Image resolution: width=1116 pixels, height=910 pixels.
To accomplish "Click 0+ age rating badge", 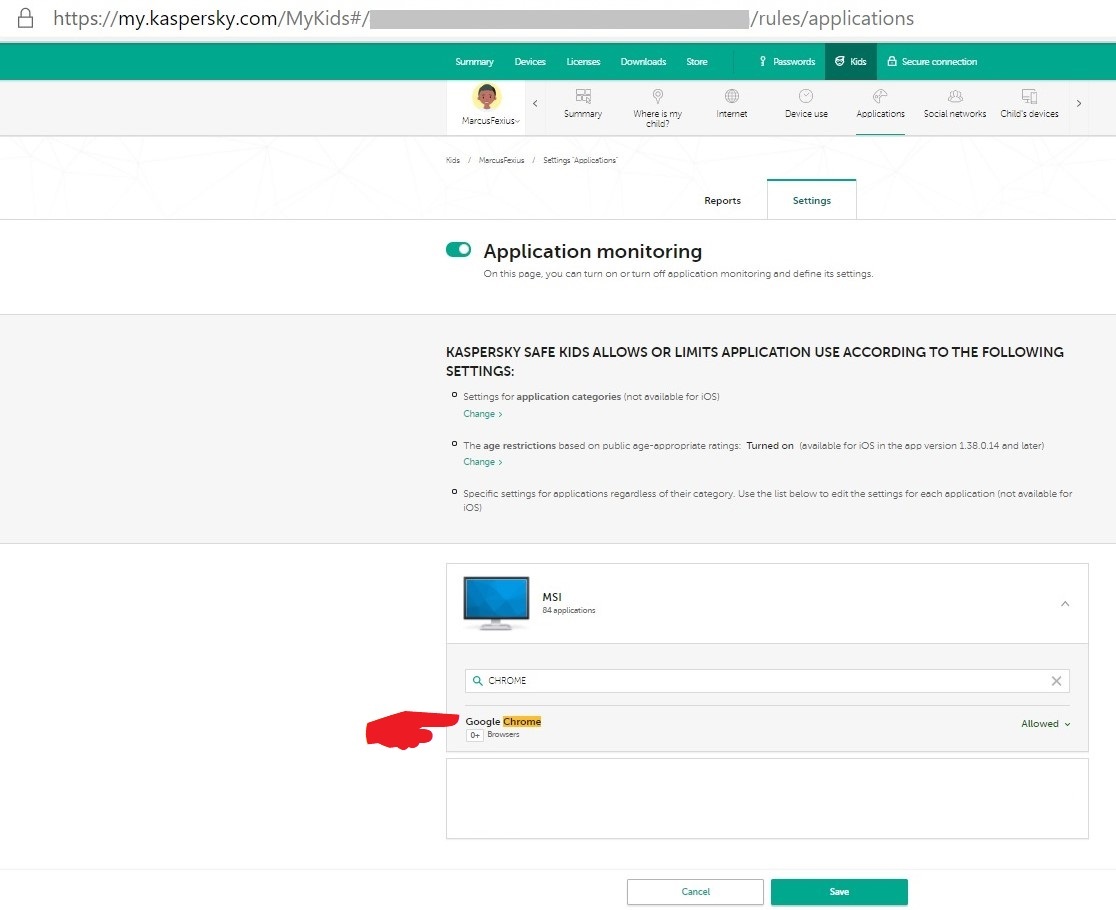I will 475,735.
